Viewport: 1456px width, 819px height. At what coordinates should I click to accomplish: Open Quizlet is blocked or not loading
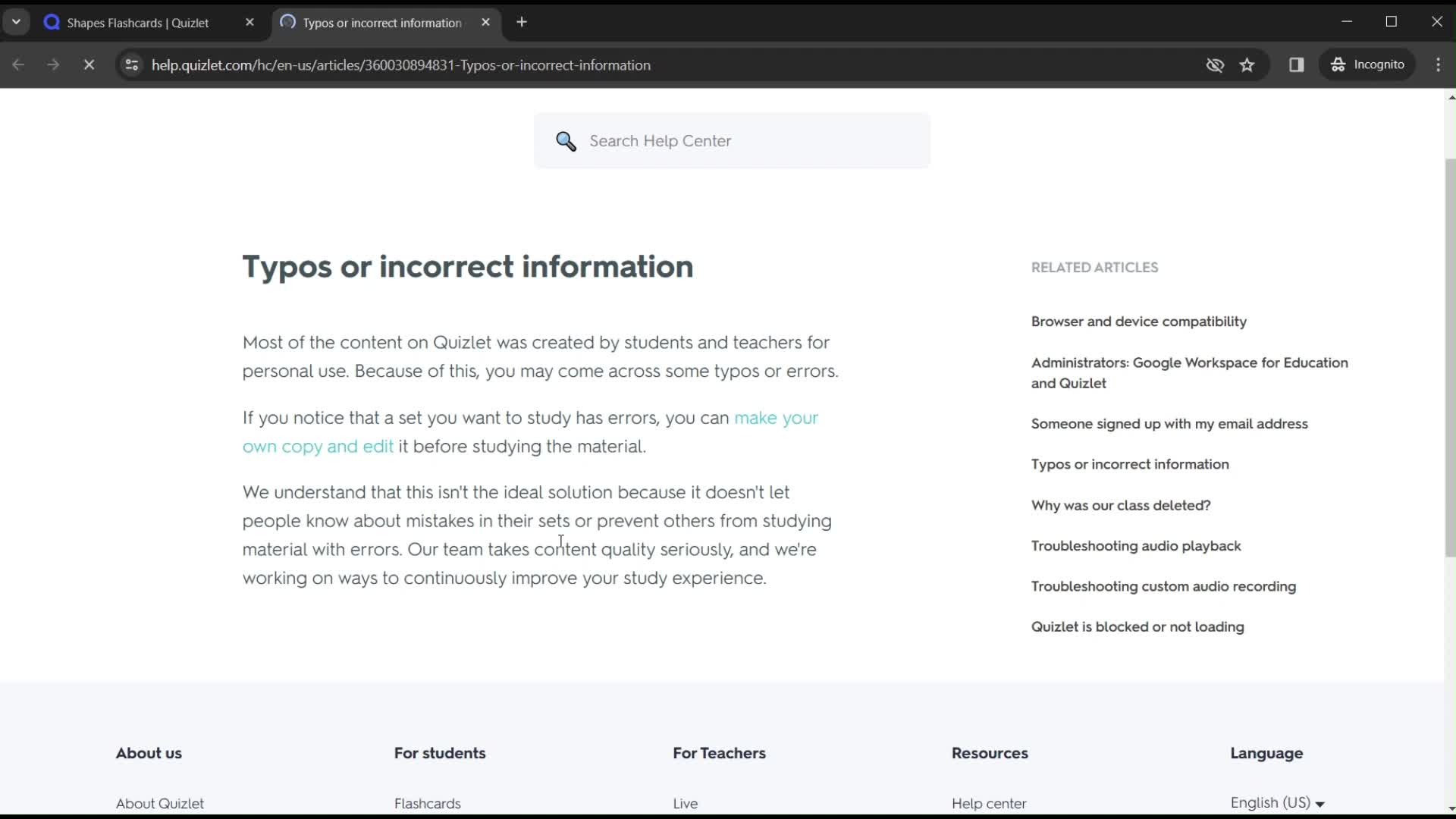[1137, 627]
